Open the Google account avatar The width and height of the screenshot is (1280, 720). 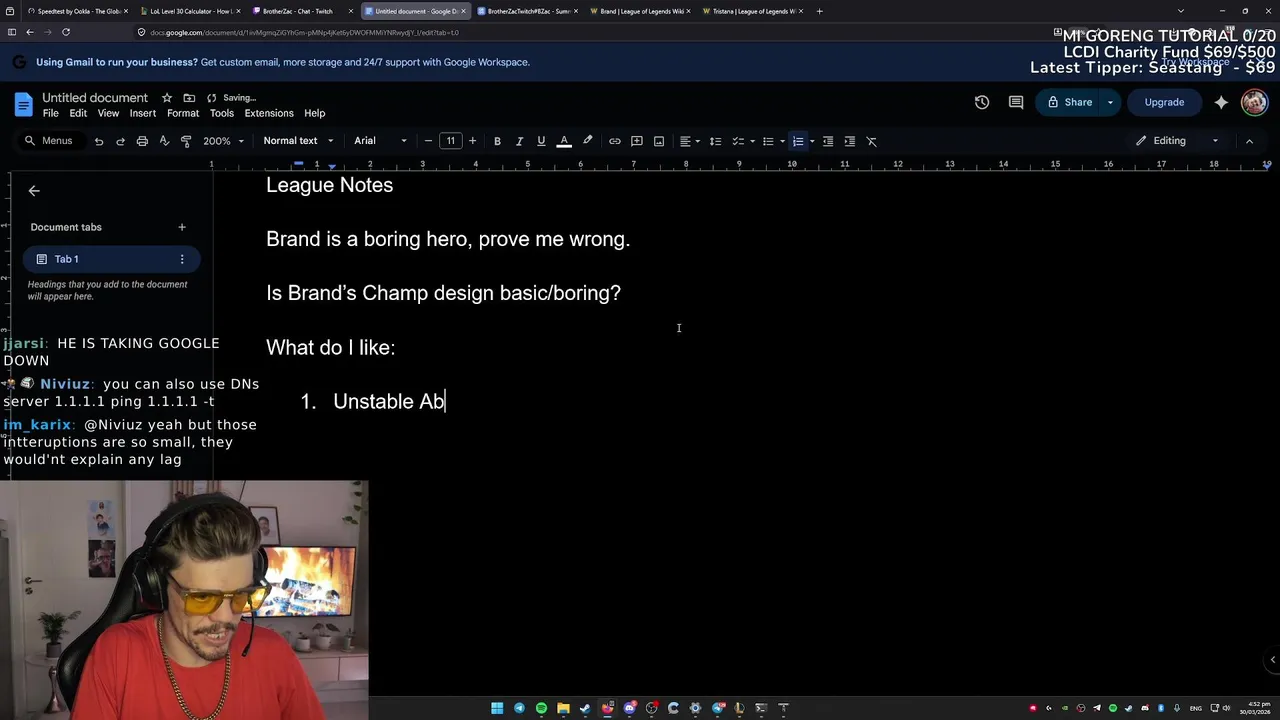[1254, 102]
